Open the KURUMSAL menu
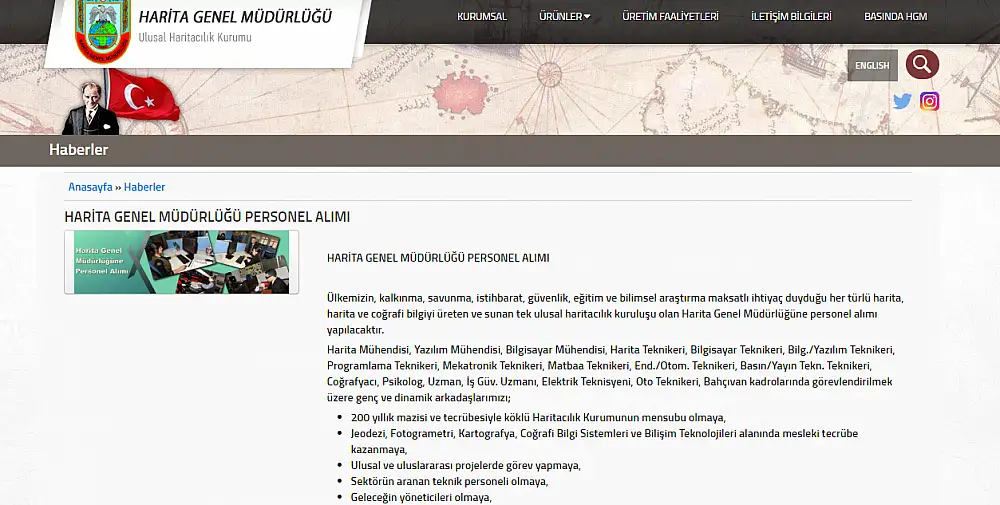Viewport: 1000px width, 505px height. coord(482,17)
